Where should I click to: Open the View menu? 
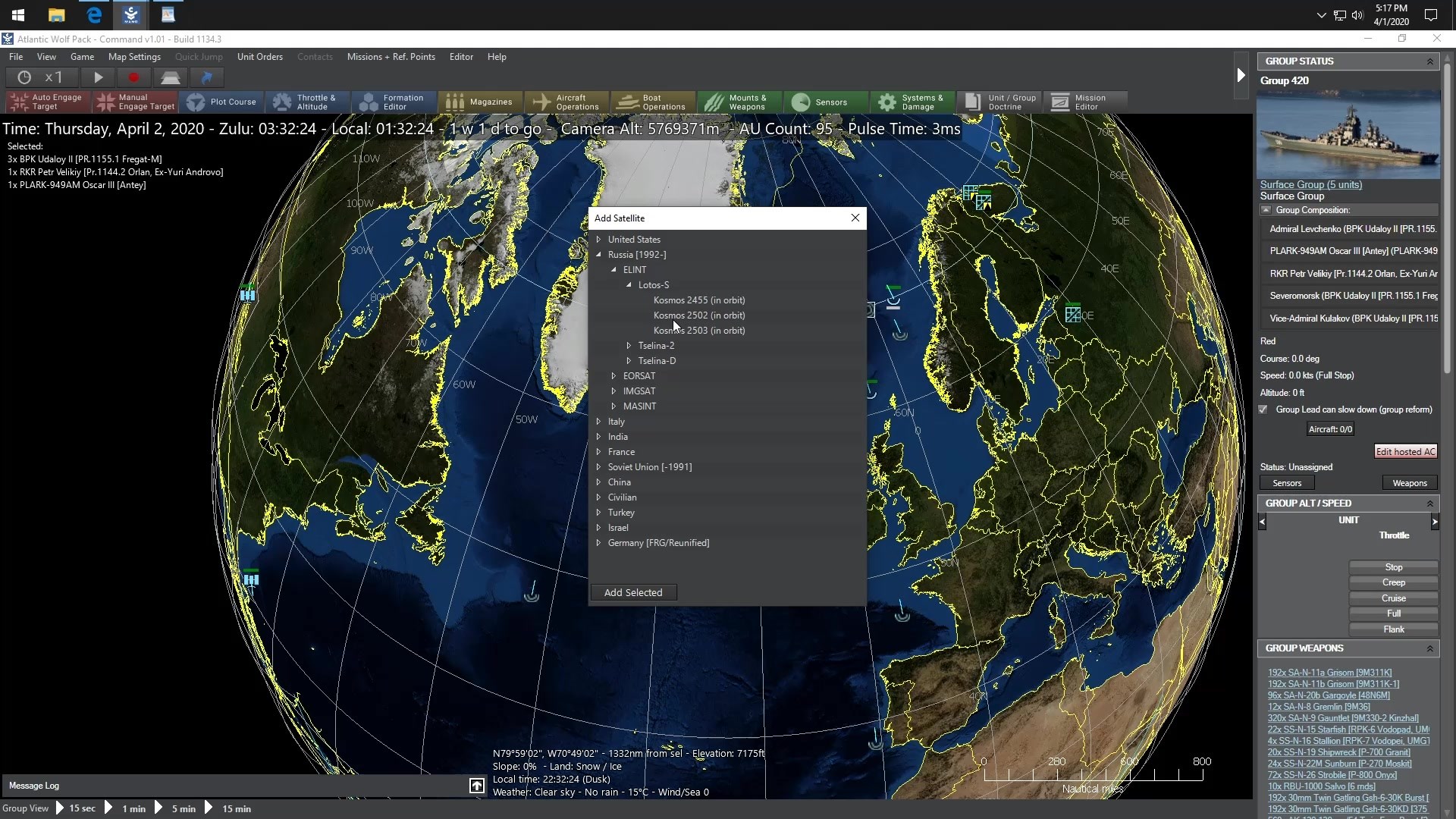tap(46, 57)
